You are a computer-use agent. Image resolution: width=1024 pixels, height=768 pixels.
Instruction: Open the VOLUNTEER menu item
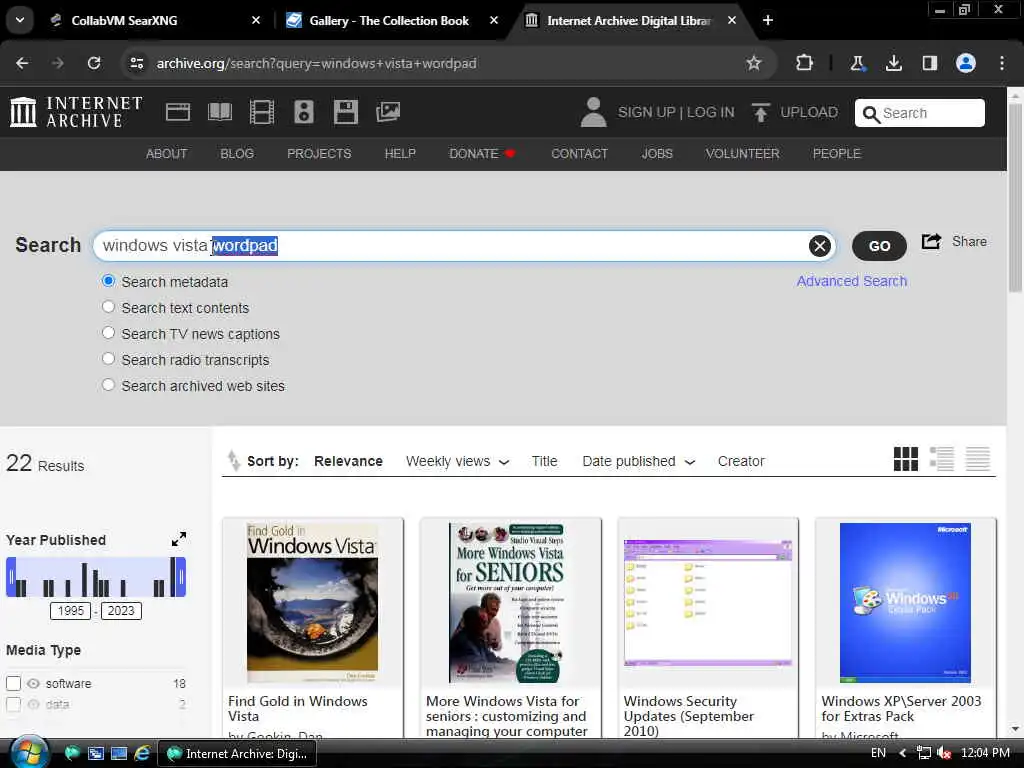click(x=743, y=153)
